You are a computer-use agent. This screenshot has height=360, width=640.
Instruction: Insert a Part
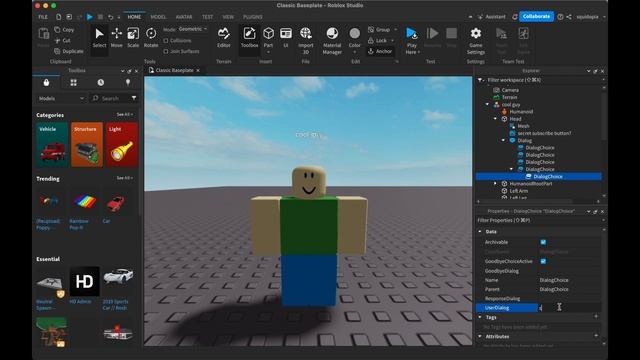(x=268, y=40)
